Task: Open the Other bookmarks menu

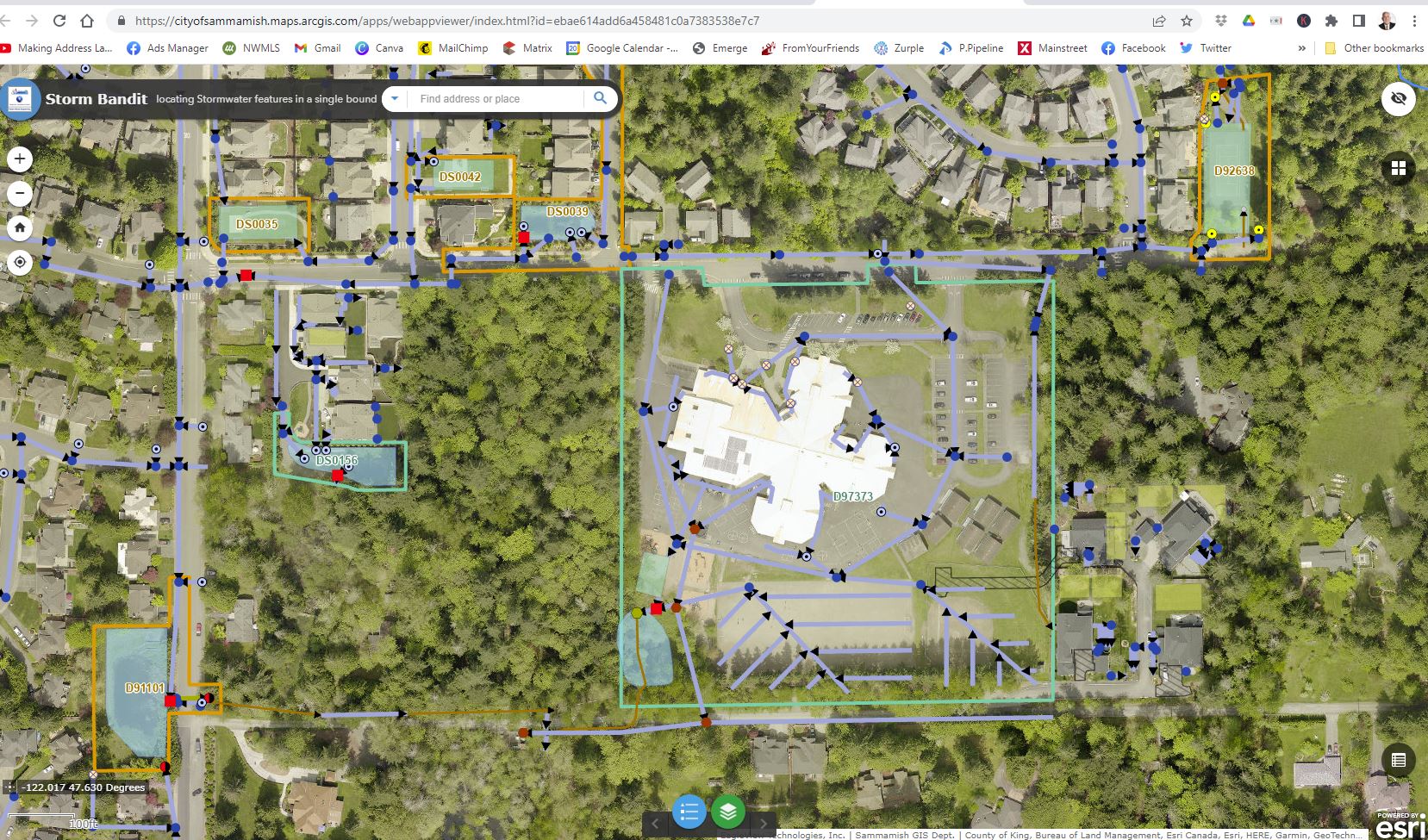Action: (x=1374, y=48)
